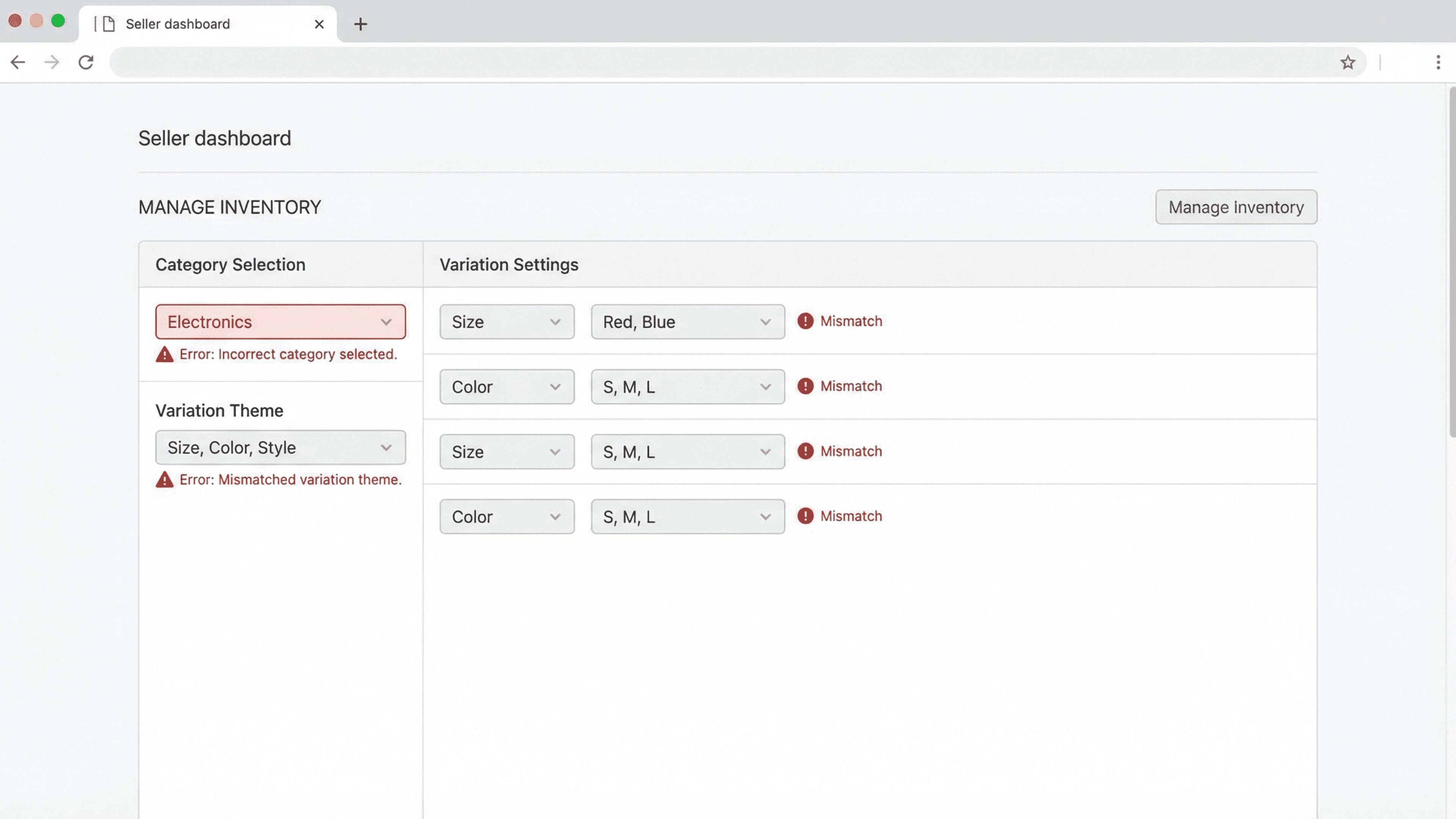
Task: Click first row Mismatch exclamation icon
Action: click(805, 321)
